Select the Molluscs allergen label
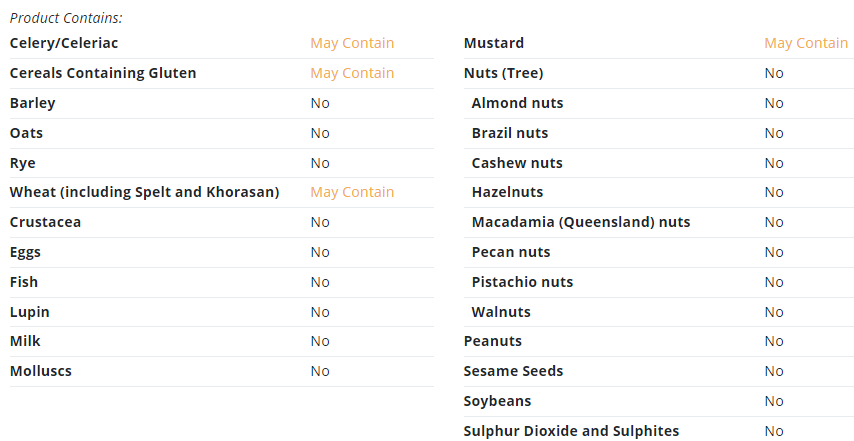Image resolution: width=854 pixels, height=441 pixels. [40, 371]
